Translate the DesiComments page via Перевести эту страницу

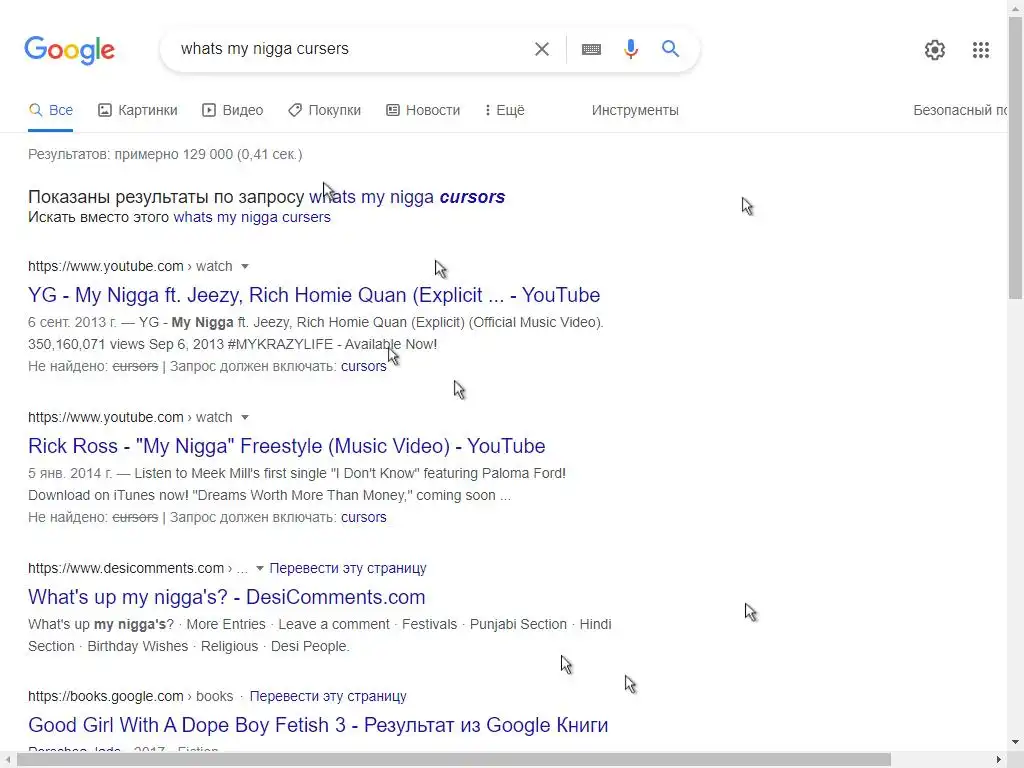coord(348,568)
